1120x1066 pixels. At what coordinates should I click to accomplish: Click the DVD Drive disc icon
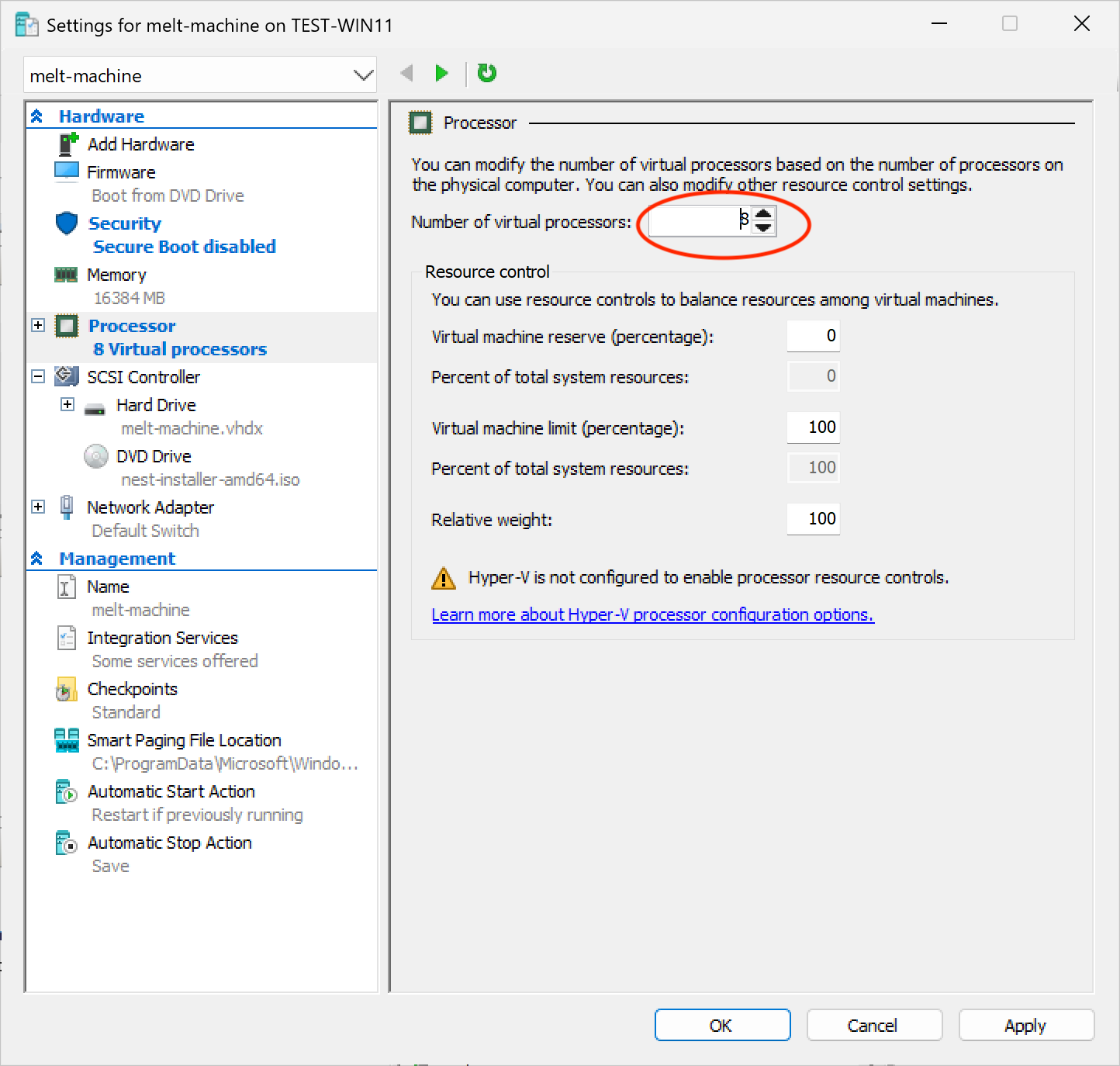95,456
